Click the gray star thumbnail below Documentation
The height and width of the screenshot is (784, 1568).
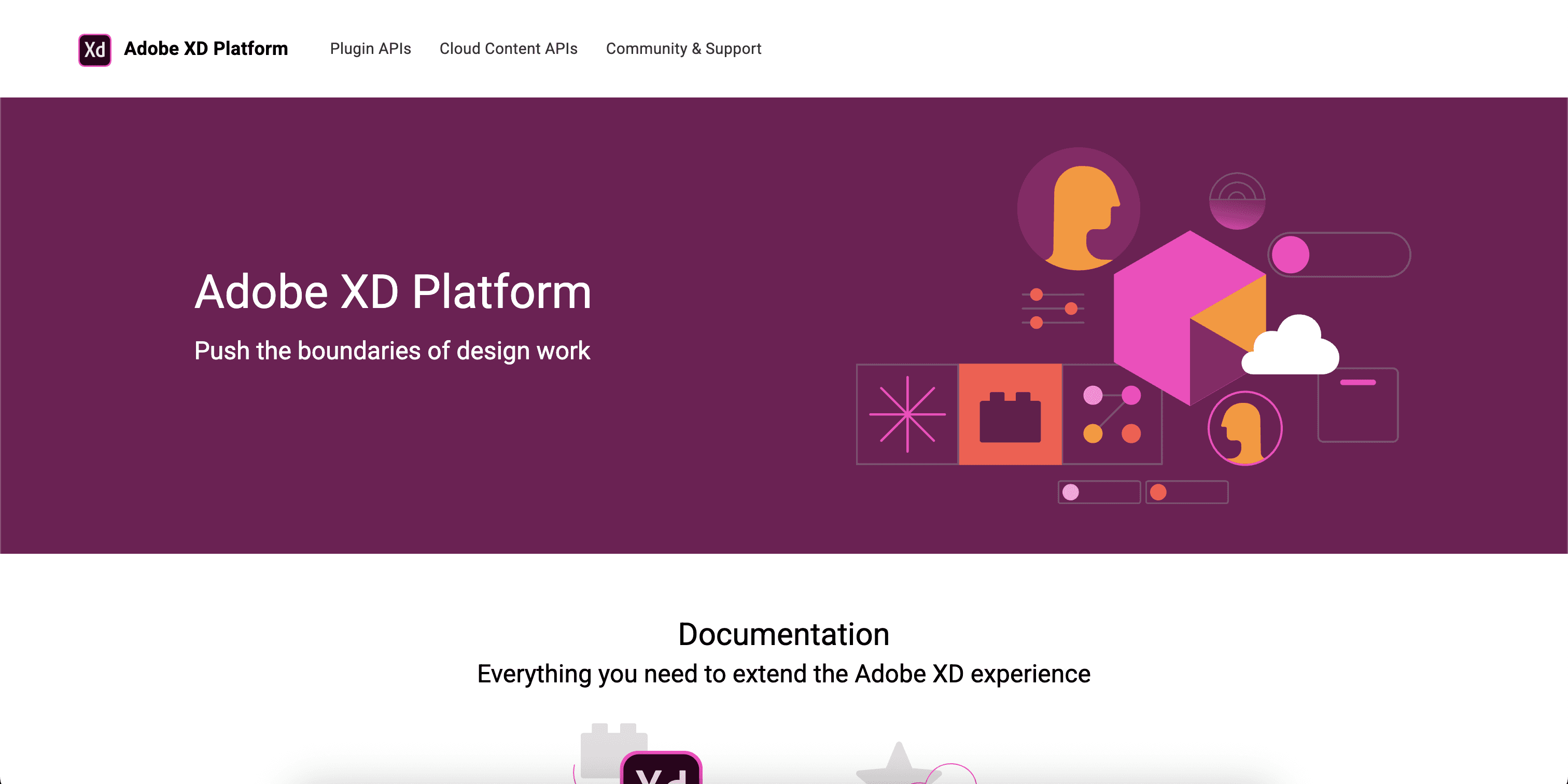tap(899, 764)
